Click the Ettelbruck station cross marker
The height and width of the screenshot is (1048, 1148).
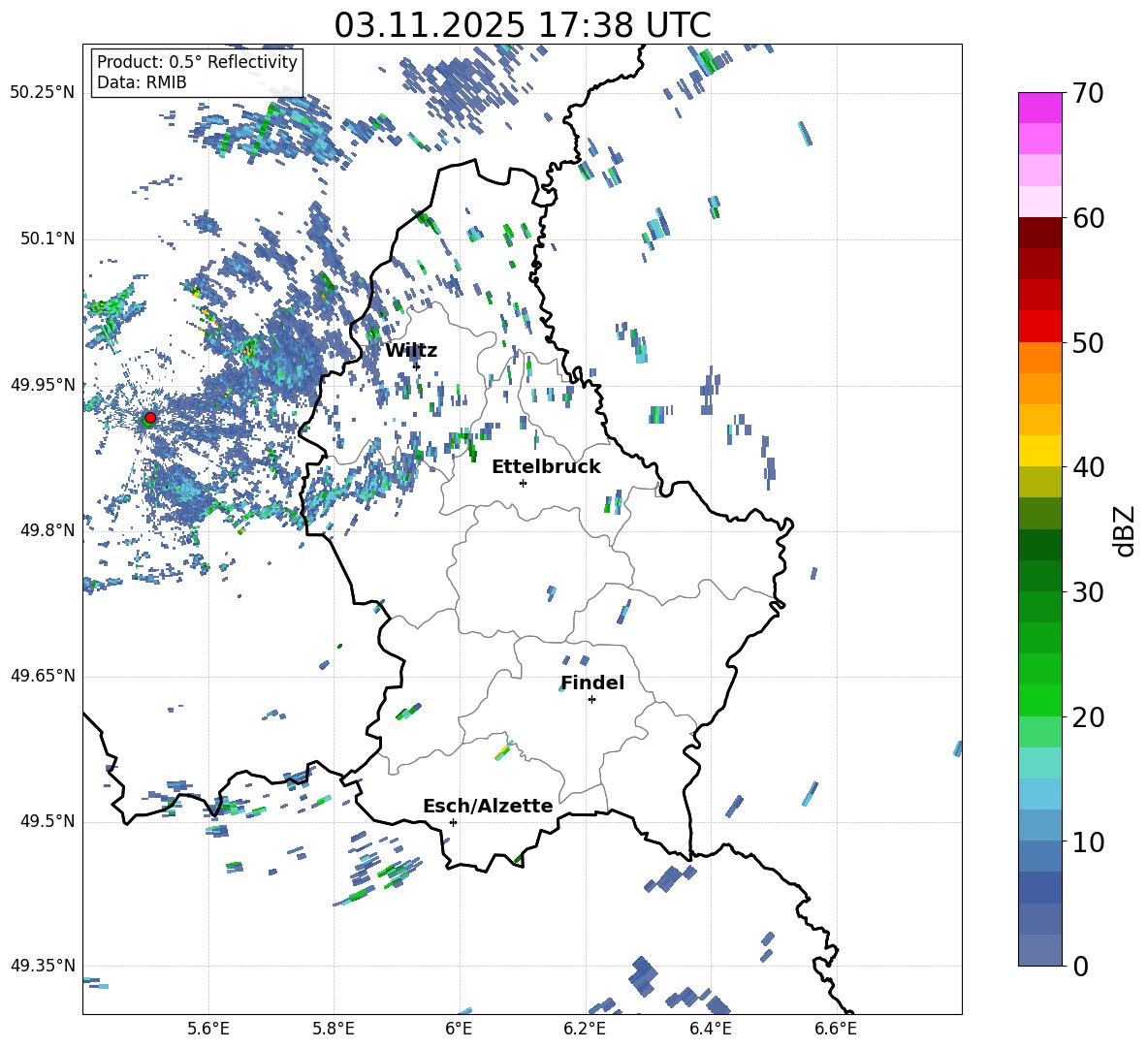523,483
